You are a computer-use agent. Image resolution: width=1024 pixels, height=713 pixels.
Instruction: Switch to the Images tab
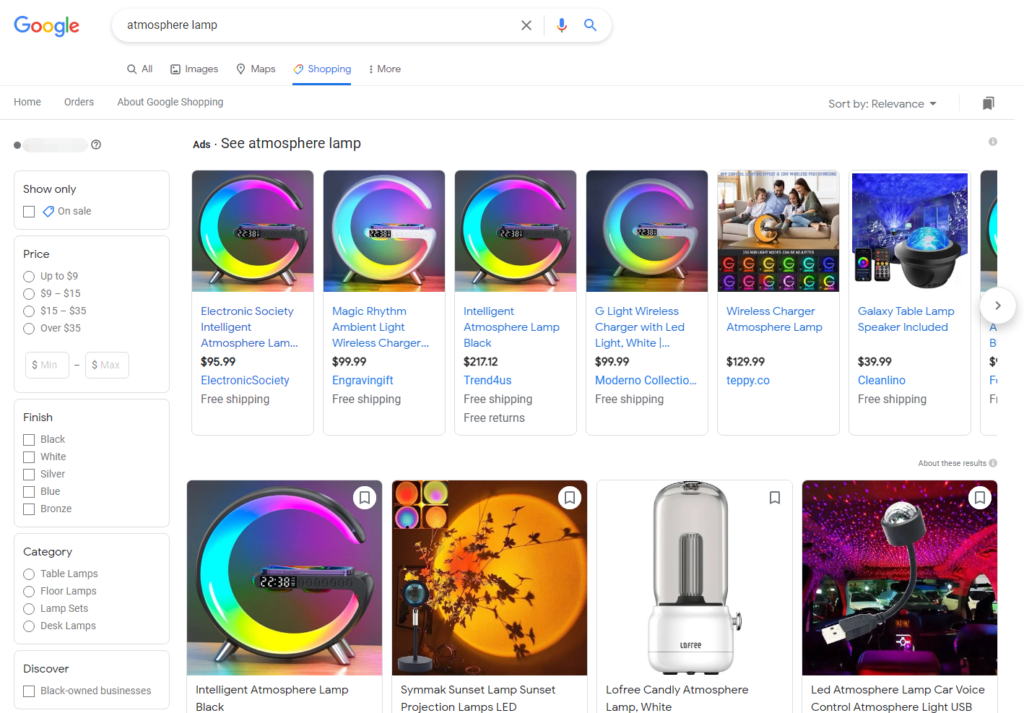point(194,69)
